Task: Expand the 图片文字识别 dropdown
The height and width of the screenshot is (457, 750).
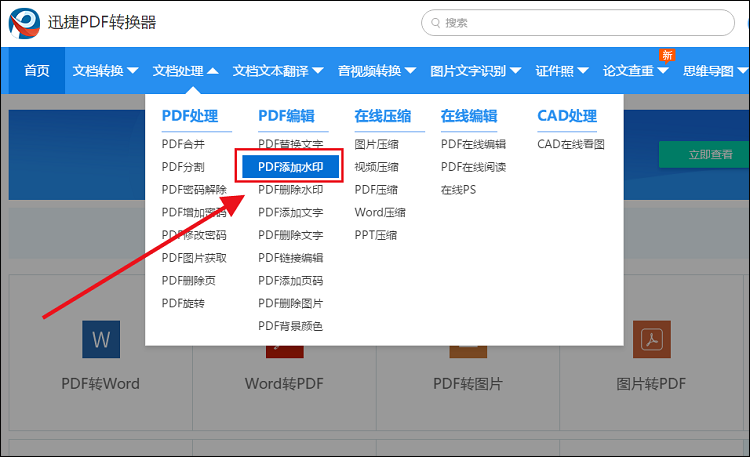Action: coord(475,71)
